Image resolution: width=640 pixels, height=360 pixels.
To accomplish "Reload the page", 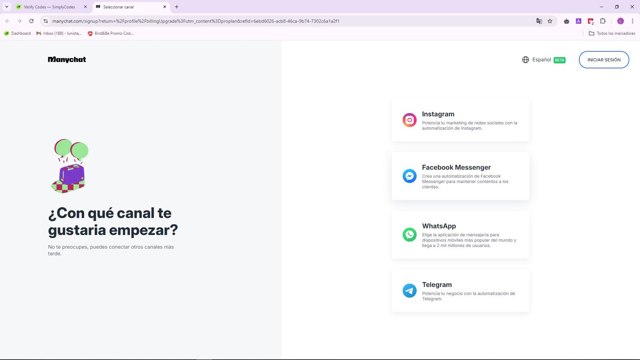I will (x=31, y=21).
